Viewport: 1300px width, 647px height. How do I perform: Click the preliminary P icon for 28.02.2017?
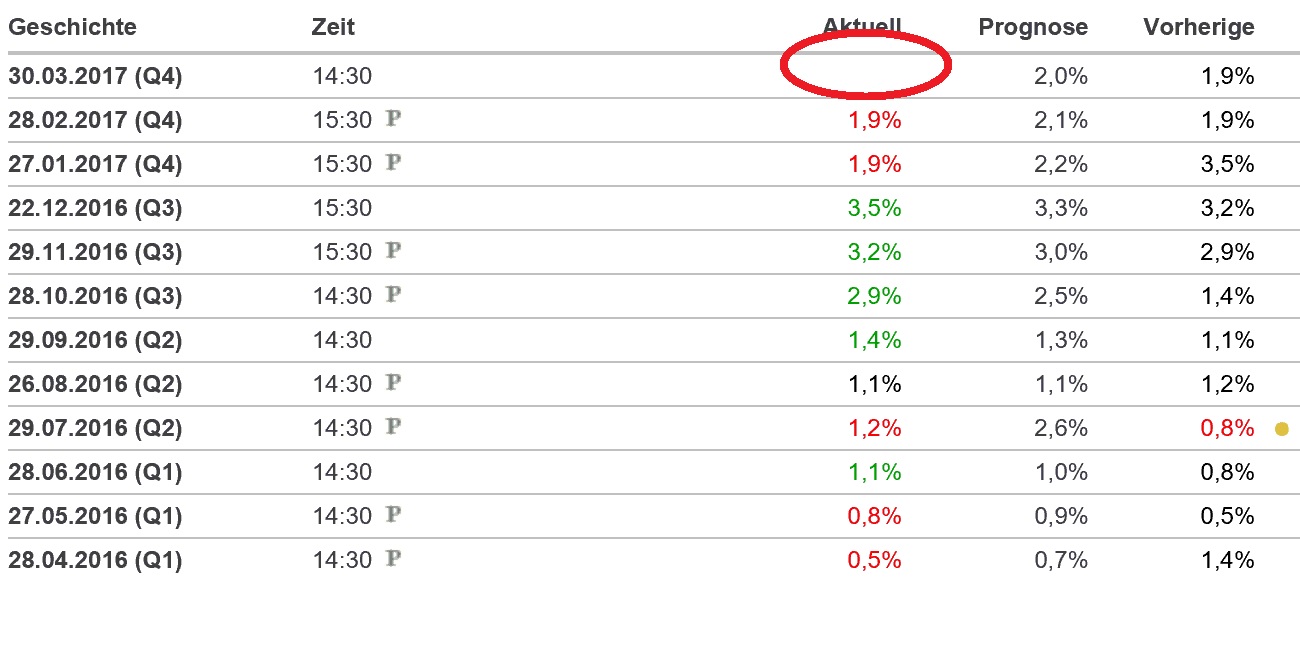tap(394, 119)
